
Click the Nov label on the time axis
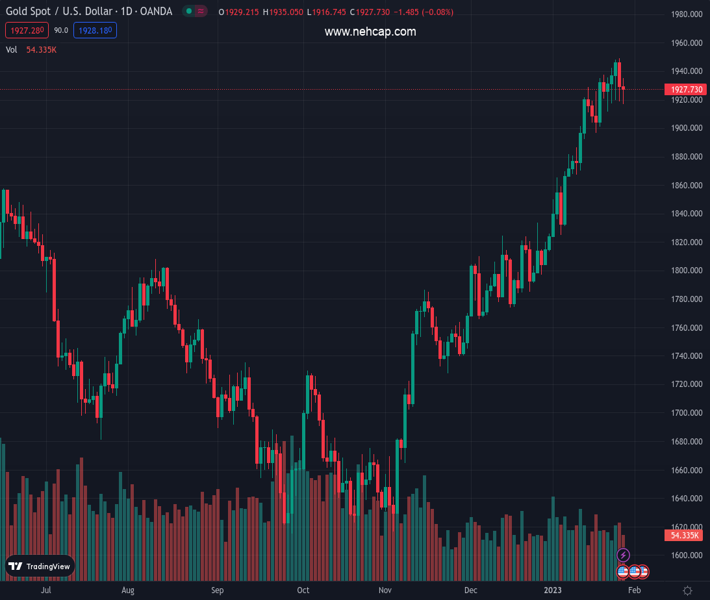tap(385, 591)
